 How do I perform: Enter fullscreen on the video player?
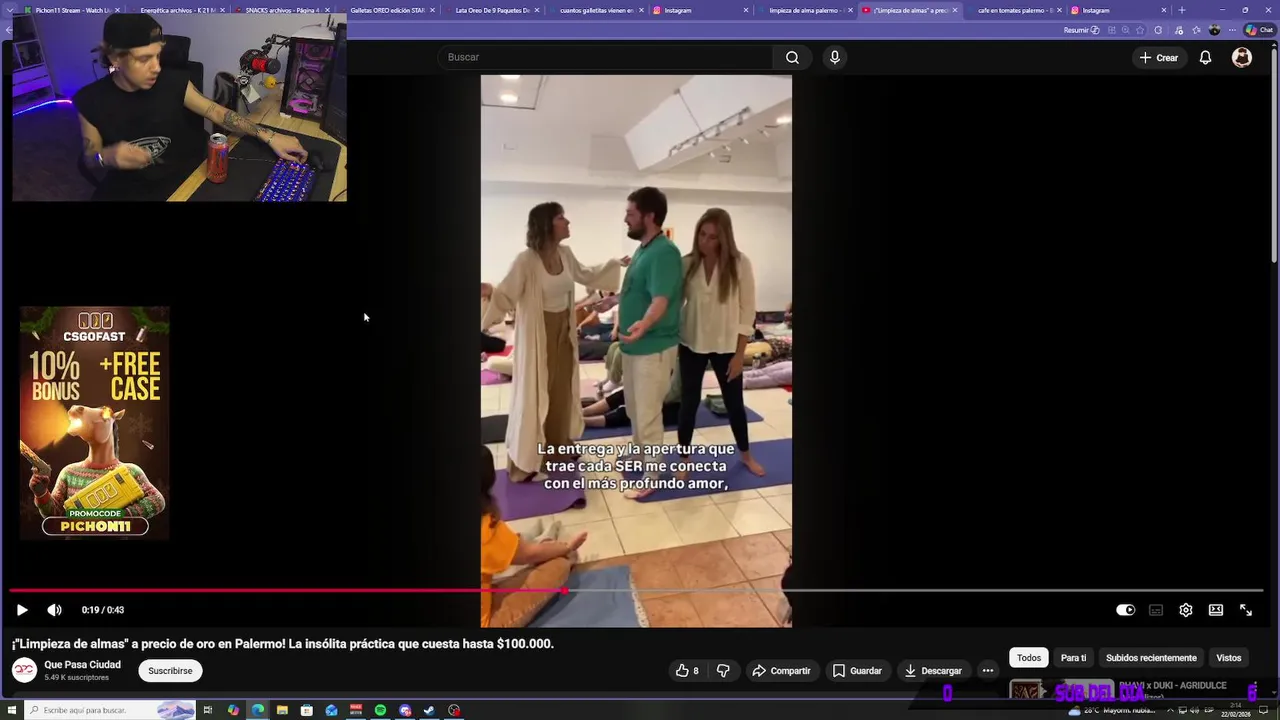pyautogui.click(x=1246, y=610)
